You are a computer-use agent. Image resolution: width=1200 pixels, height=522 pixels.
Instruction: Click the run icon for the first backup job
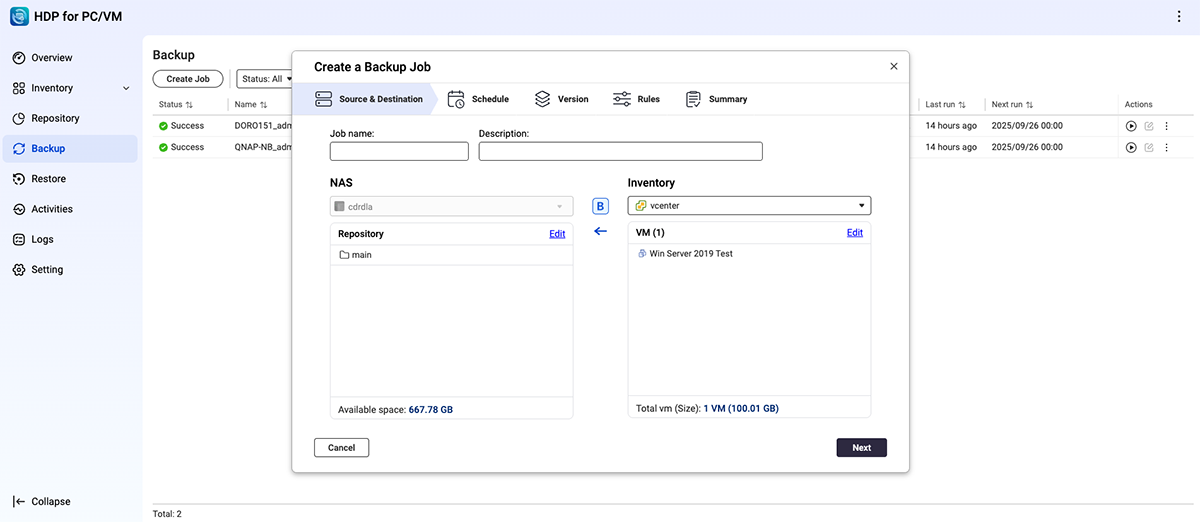(x=1131, y=126)
